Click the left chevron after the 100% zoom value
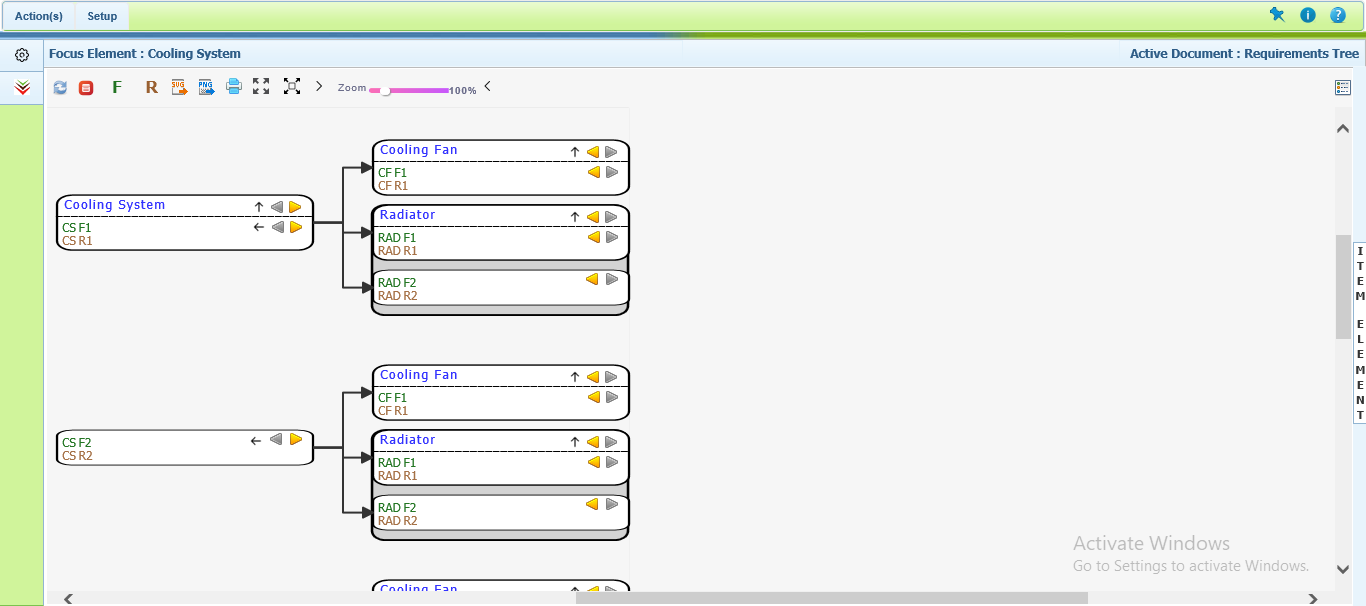 [x=487, y=86]
